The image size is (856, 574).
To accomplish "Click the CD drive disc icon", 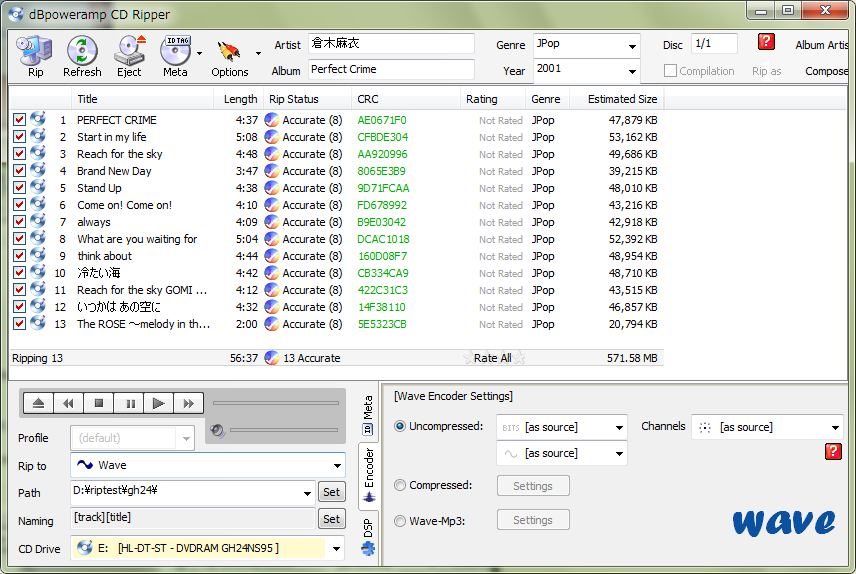I will pos(84,547).
